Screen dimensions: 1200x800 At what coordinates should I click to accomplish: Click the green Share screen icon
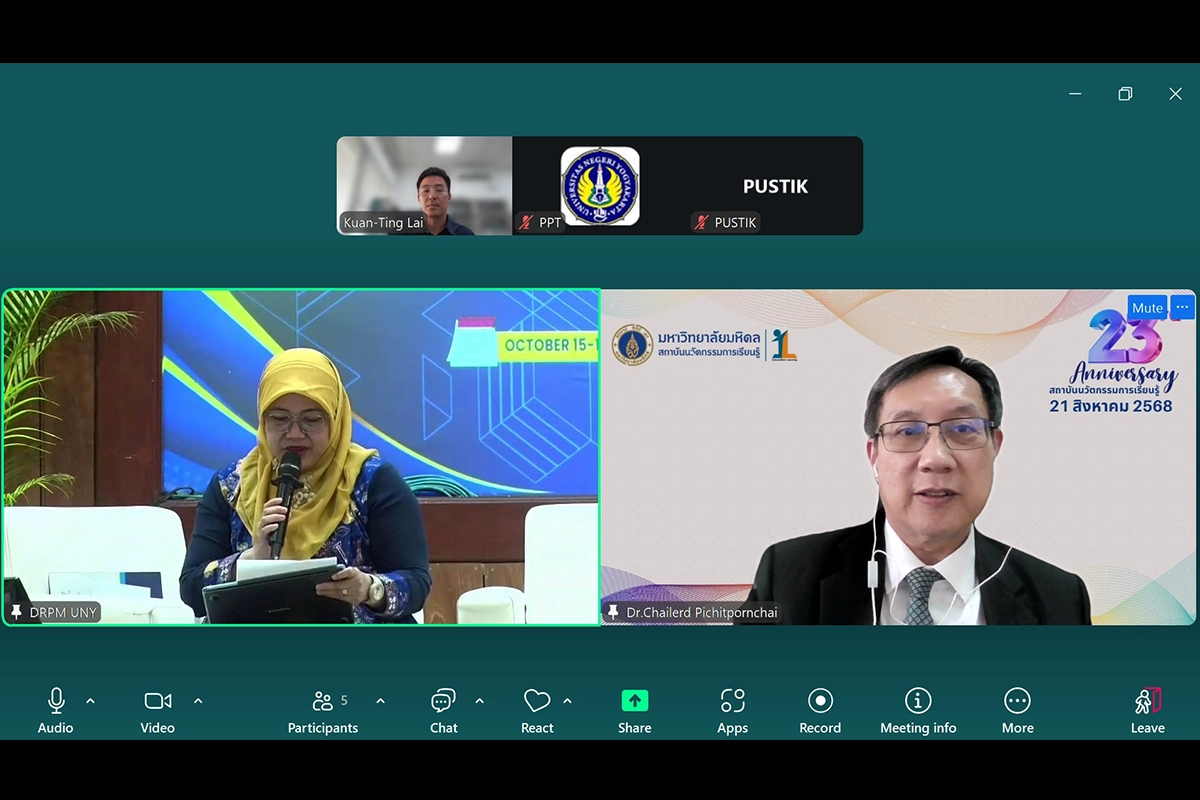click(634, 701)
